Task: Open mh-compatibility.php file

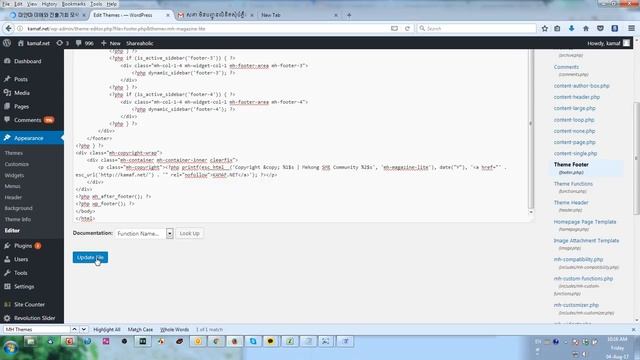Action: (578, 259)
